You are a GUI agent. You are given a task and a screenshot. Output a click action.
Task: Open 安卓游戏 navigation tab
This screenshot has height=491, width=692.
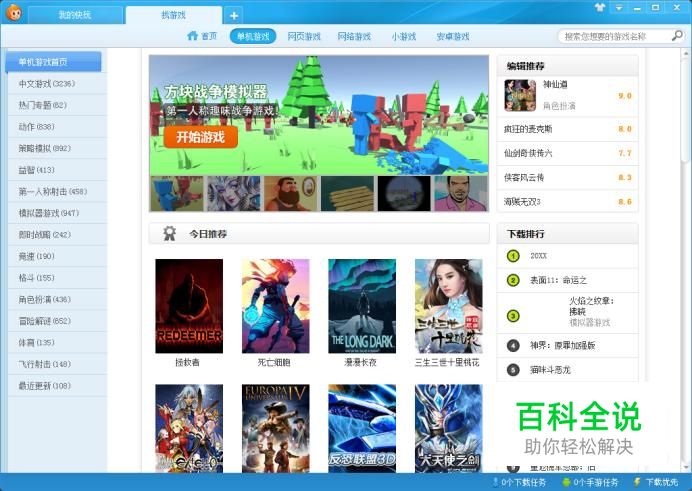[x=453, y=36]
